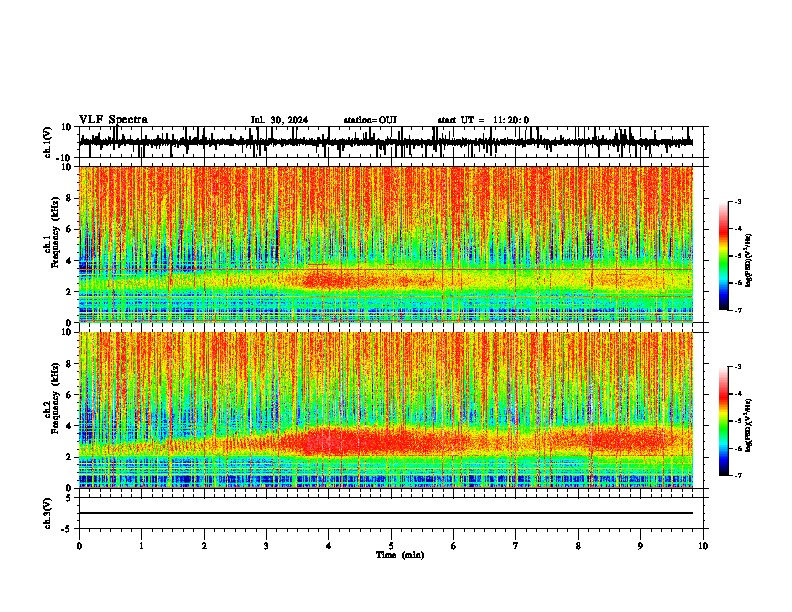Click the "6" kHz tick on ch.2 spectrogram axis
This screenshot has width=792, height=612.
(x=69, y=394)
